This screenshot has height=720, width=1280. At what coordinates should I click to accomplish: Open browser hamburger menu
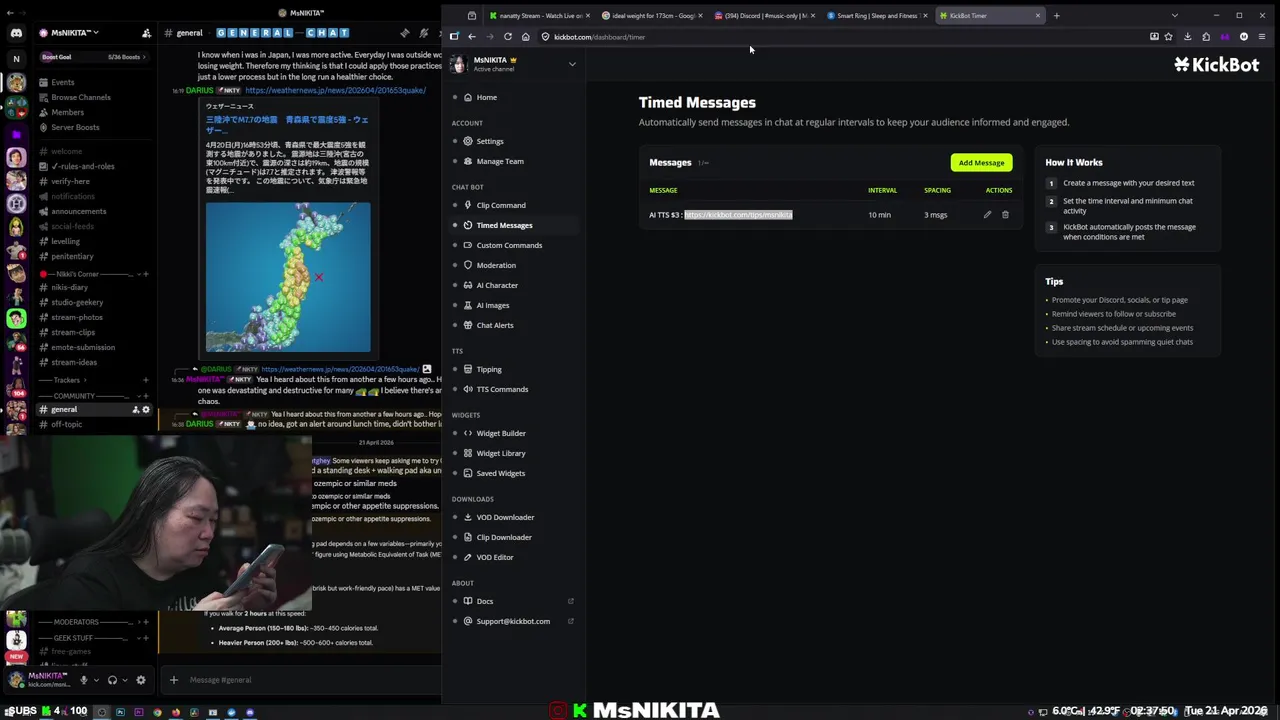(x=1261, y=37)
